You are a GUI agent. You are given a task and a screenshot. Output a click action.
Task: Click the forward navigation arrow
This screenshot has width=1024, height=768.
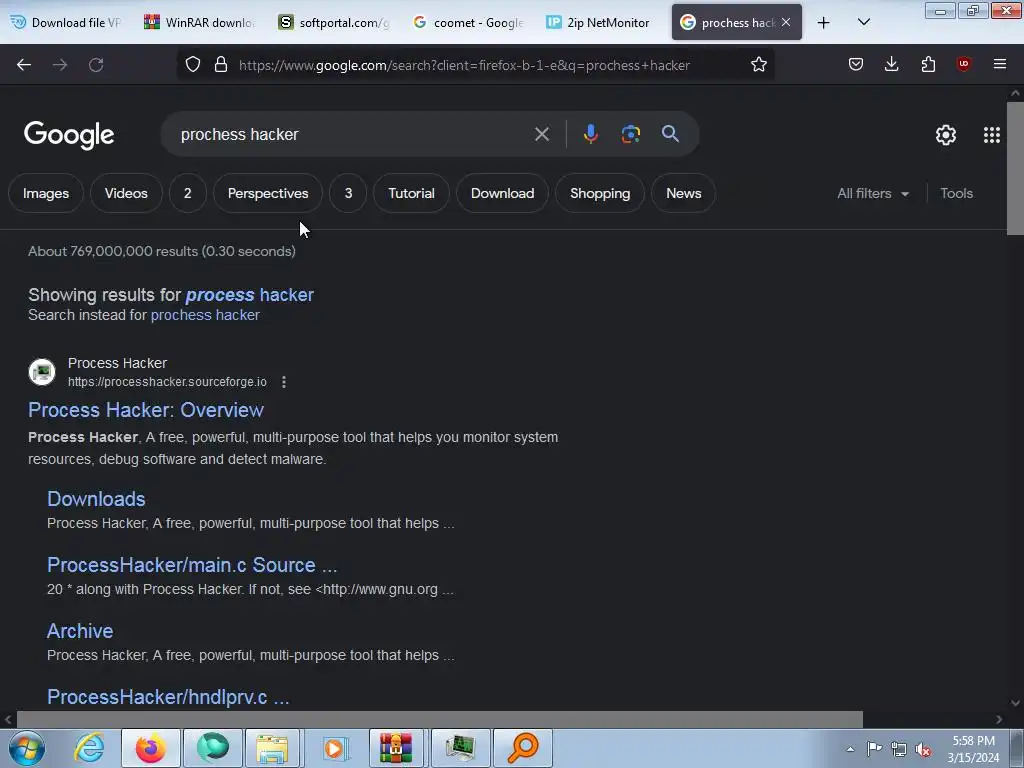[60, 65]
